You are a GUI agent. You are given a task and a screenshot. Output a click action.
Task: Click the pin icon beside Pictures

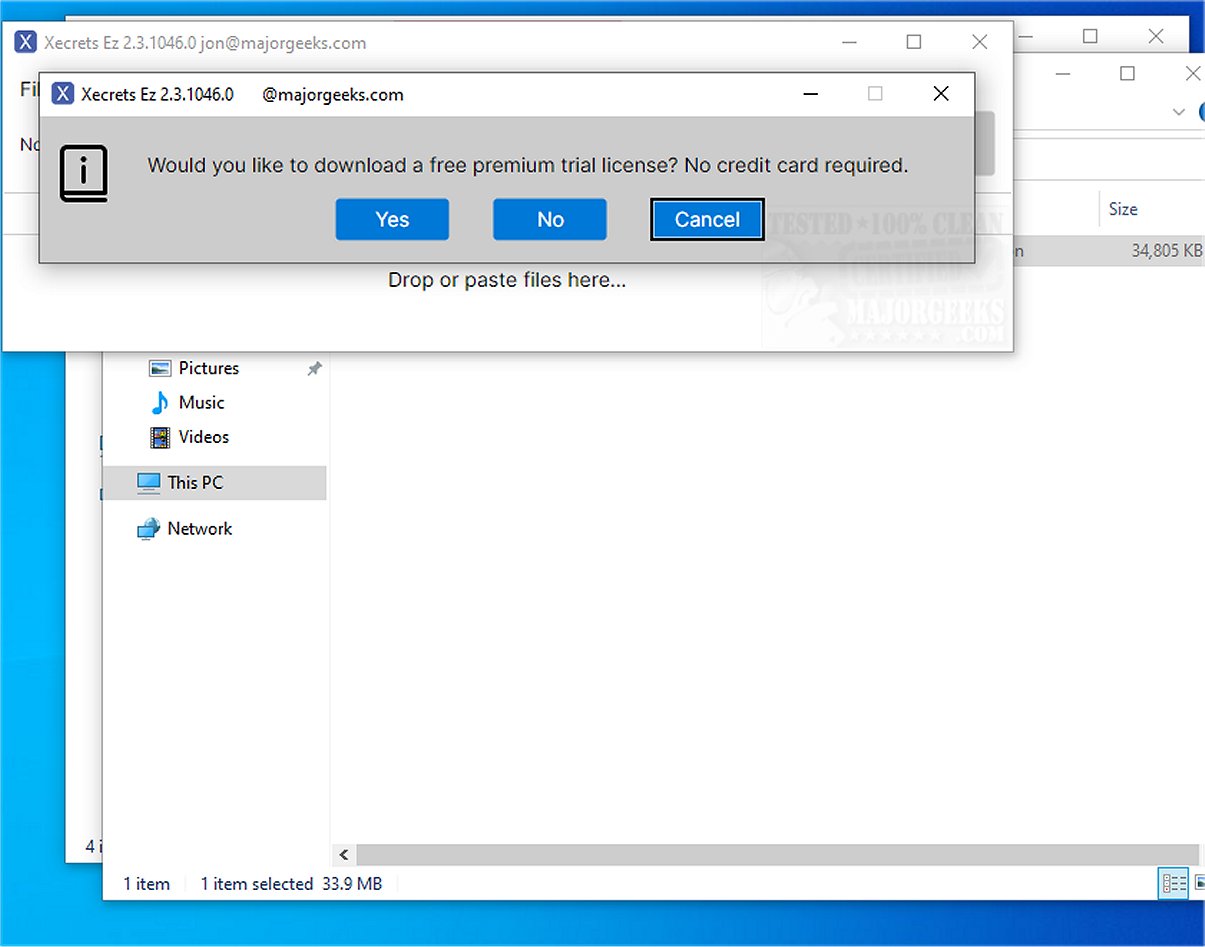pos(314,369)
